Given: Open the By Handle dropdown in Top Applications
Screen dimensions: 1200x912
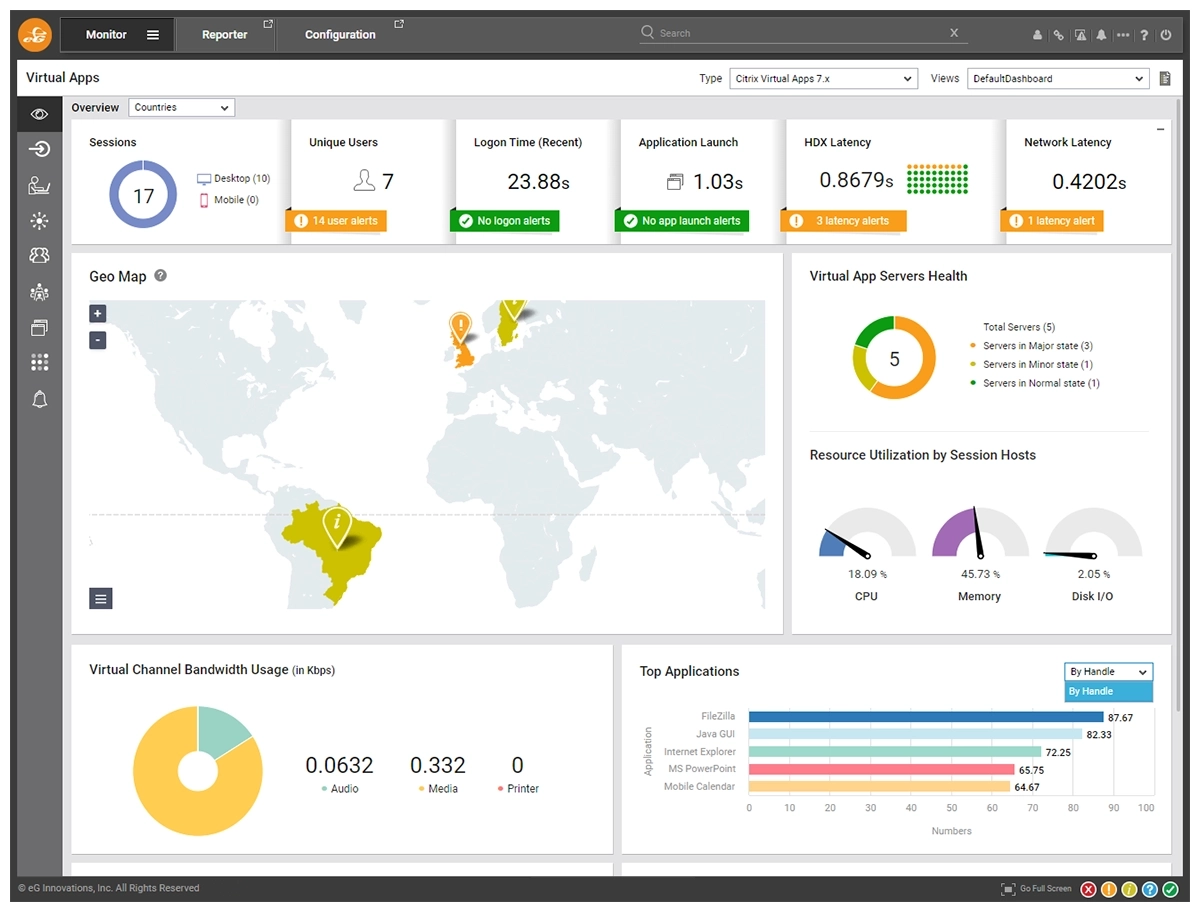Looking at the screenshot, I should 1109,672.
